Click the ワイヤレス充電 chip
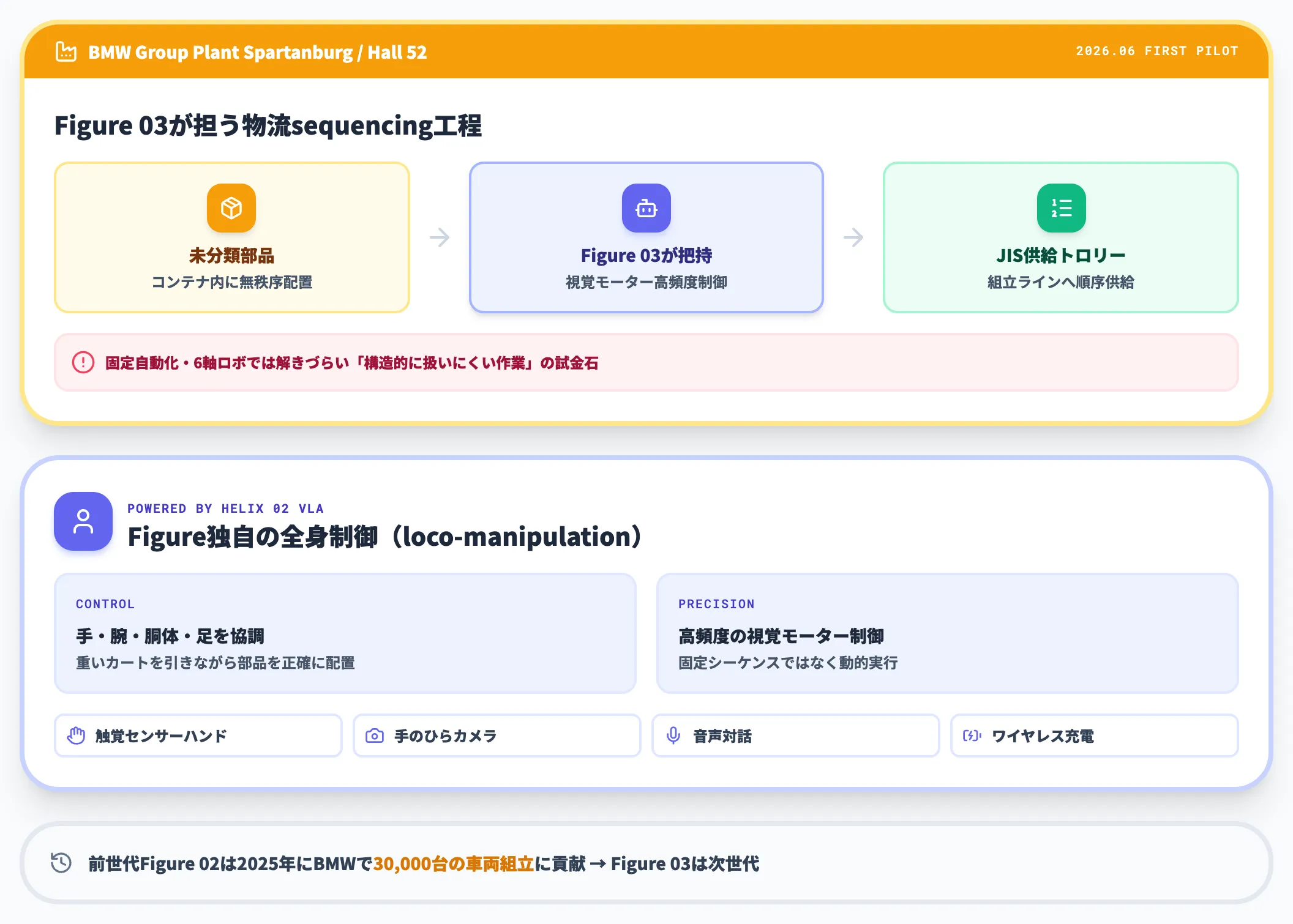 (1095, 736)
